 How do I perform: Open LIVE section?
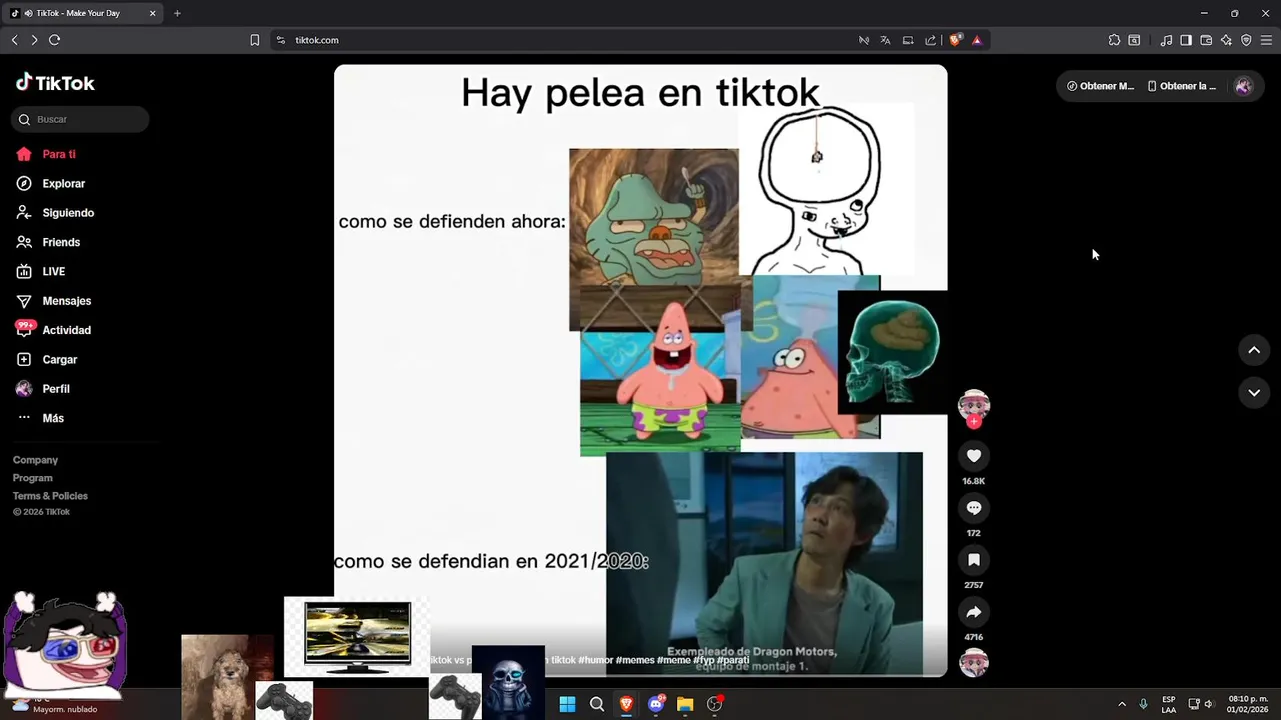click(x=41, y=272)
